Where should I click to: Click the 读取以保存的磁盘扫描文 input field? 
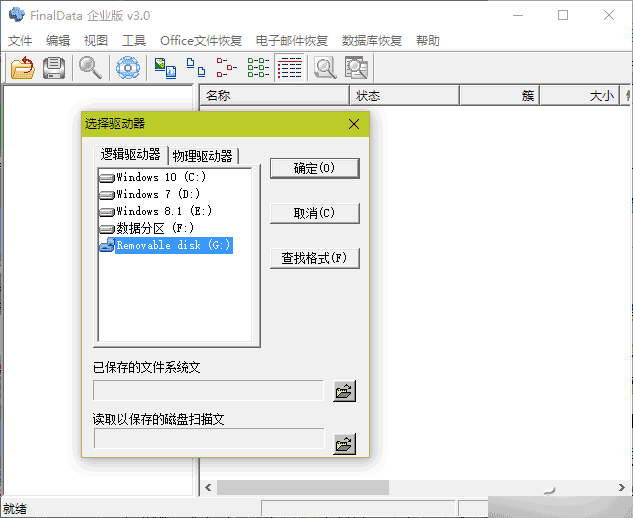[x=209, y=438]
